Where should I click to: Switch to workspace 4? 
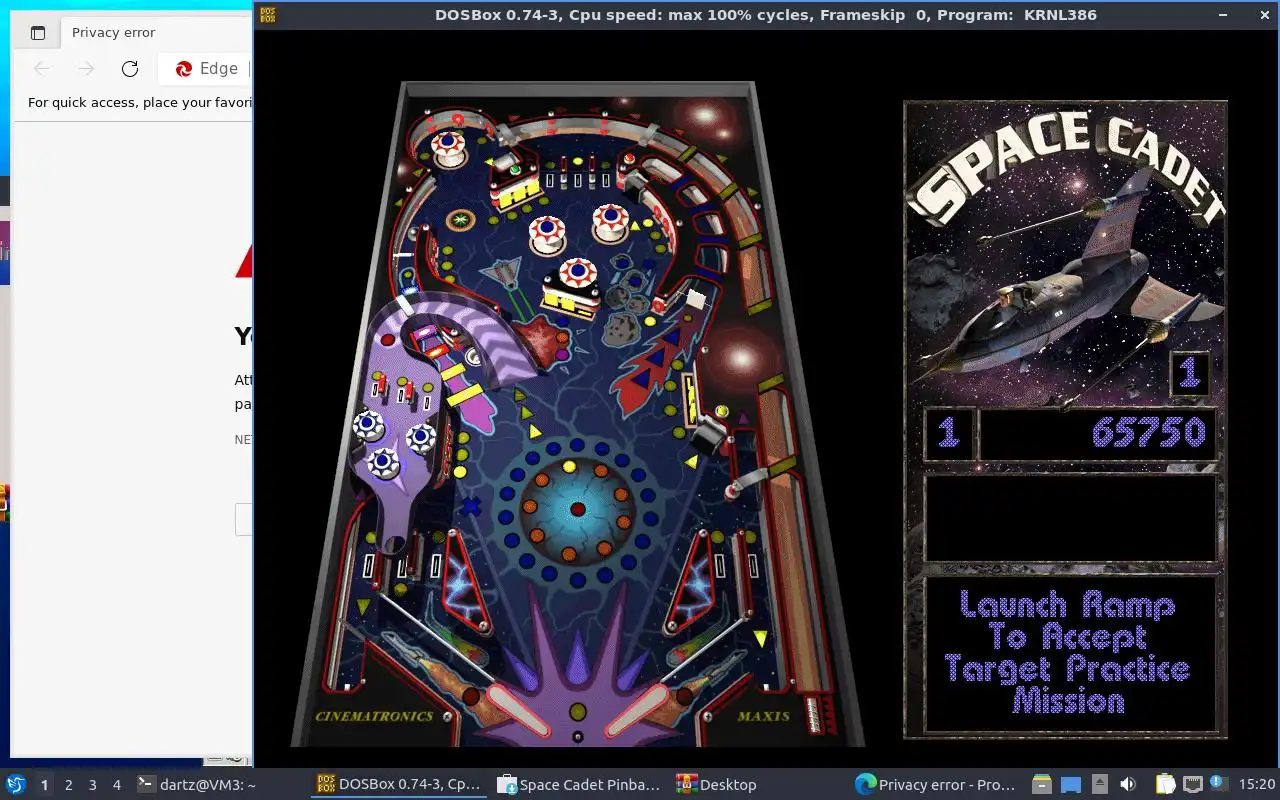(117, 785)
